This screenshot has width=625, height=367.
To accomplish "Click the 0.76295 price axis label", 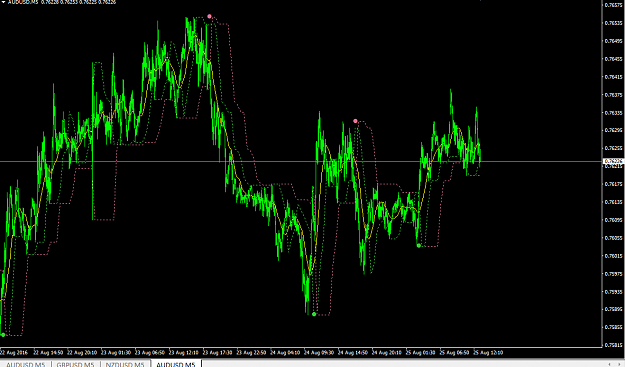I will pos(613,130).
